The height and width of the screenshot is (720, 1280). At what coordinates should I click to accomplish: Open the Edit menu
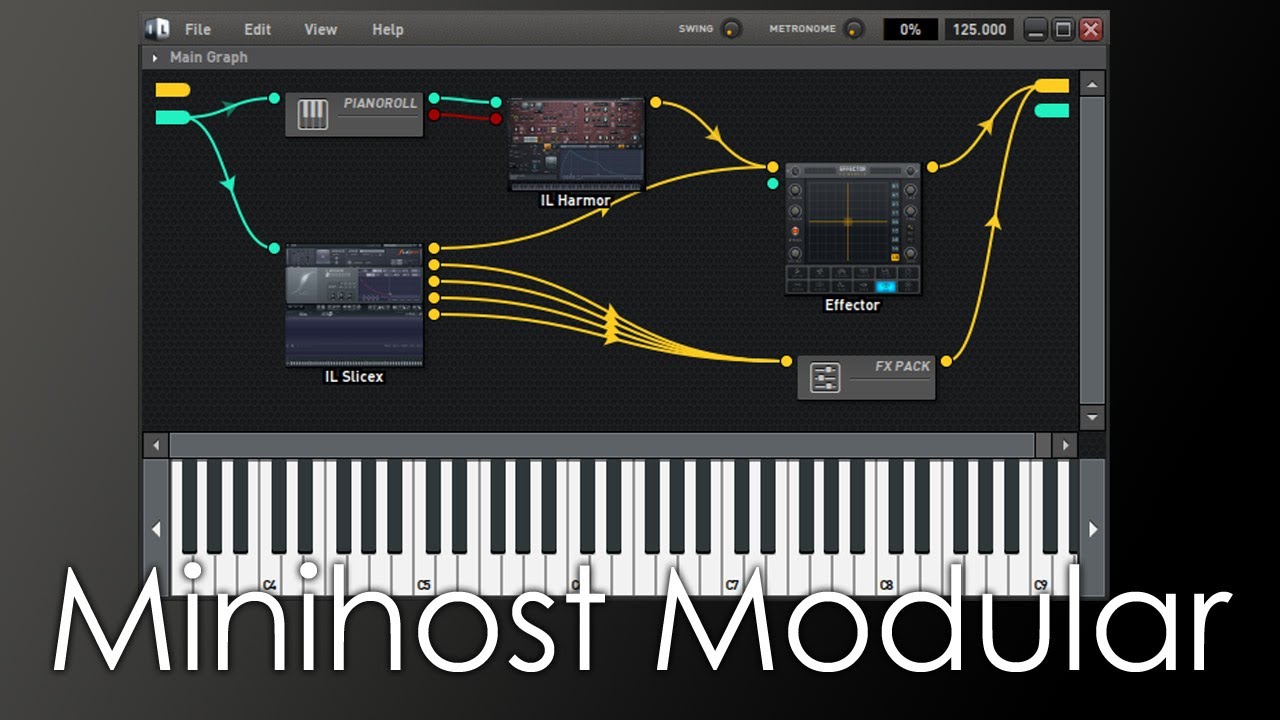click(257, 29)
